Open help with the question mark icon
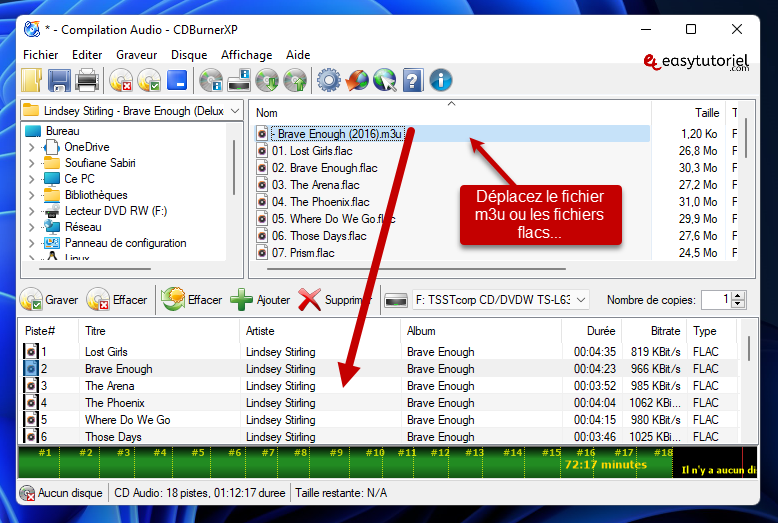This screenshot has width=778, height=523. click(x=412, y=80)
